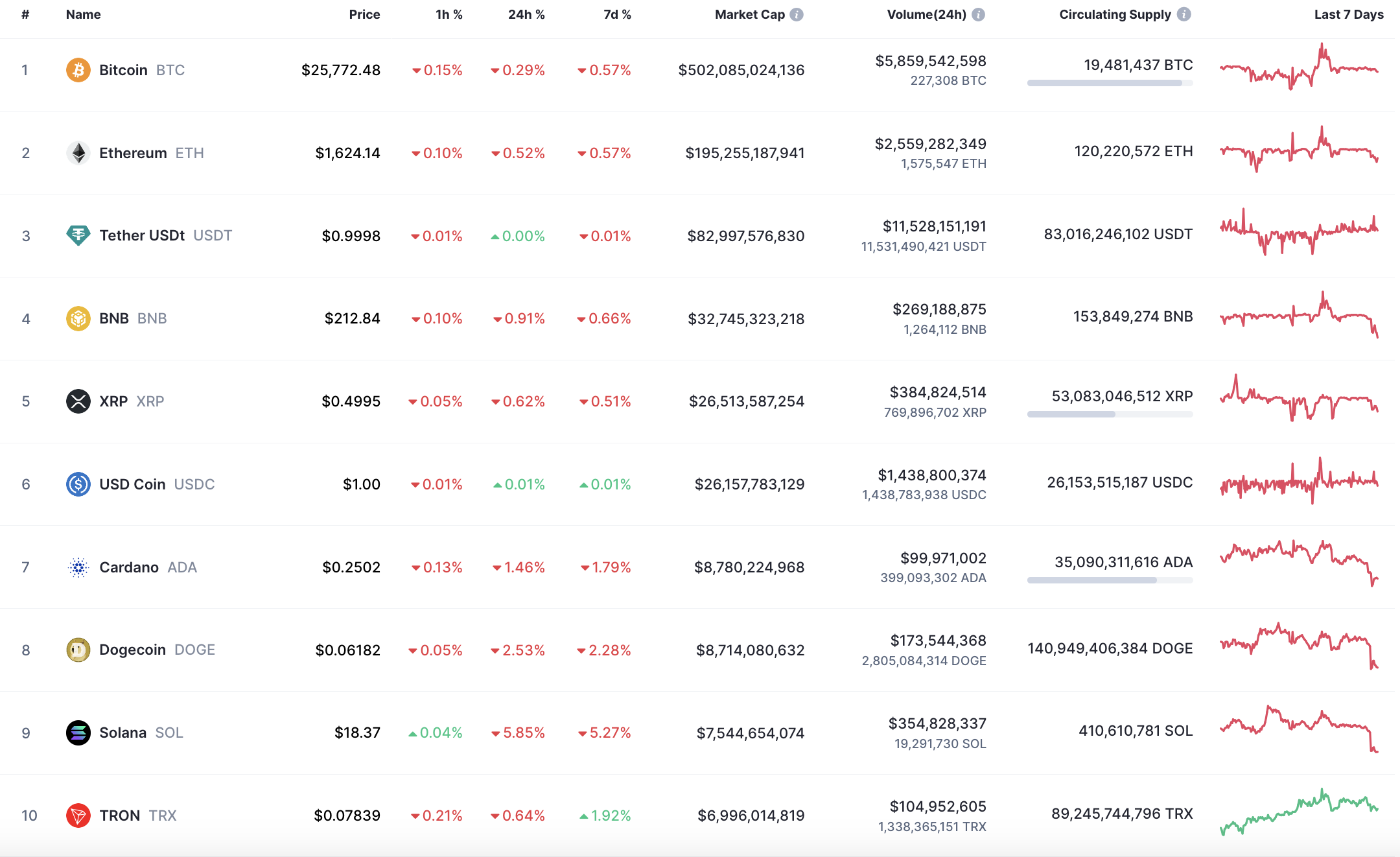Click the Tether USDt coin icon
The image size is (1400, 857).
point(78,235)
